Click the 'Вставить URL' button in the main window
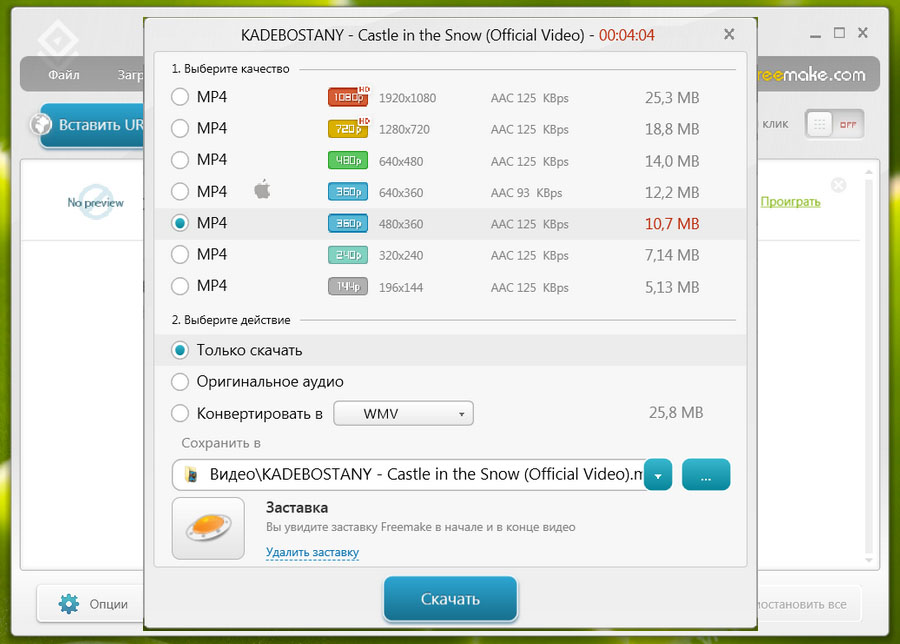900x644 pixels. (92, 125)
